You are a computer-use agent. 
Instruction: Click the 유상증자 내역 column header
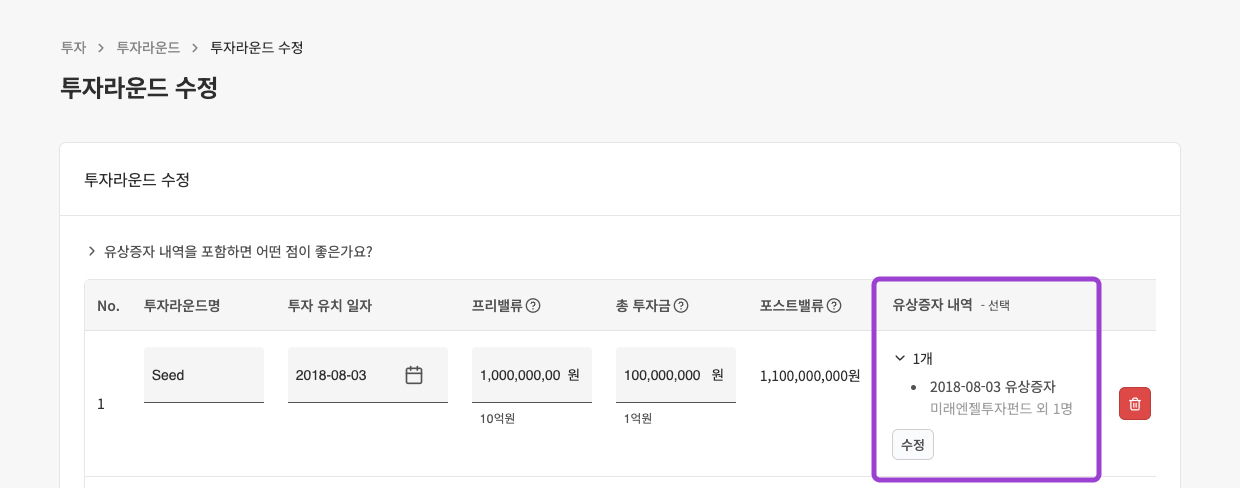(x=932, y=306)
